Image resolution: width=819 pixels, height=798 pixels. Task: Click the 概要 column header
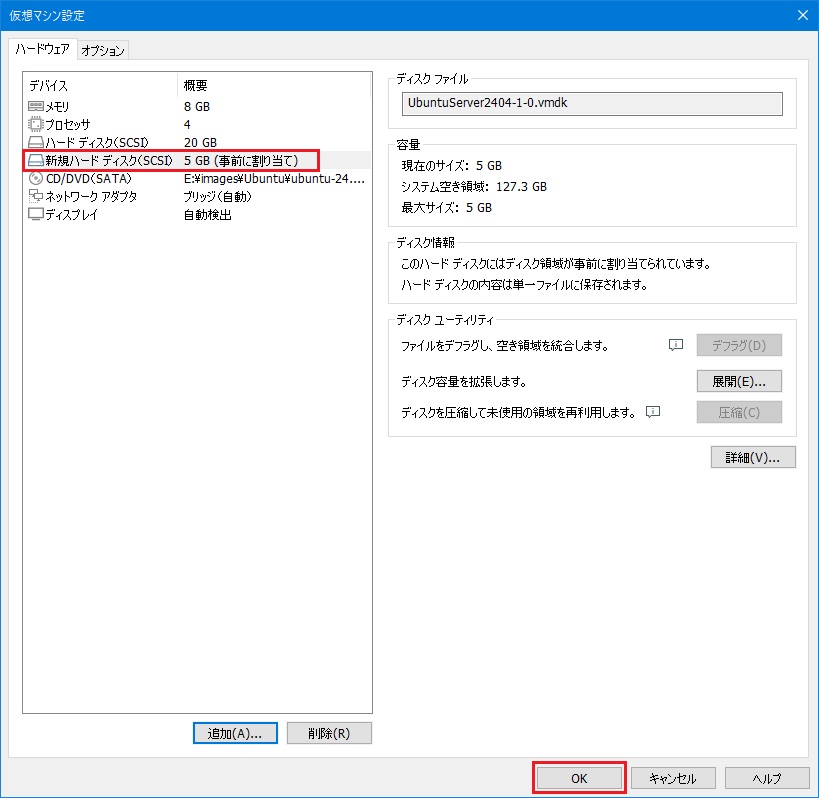[274, 85]
